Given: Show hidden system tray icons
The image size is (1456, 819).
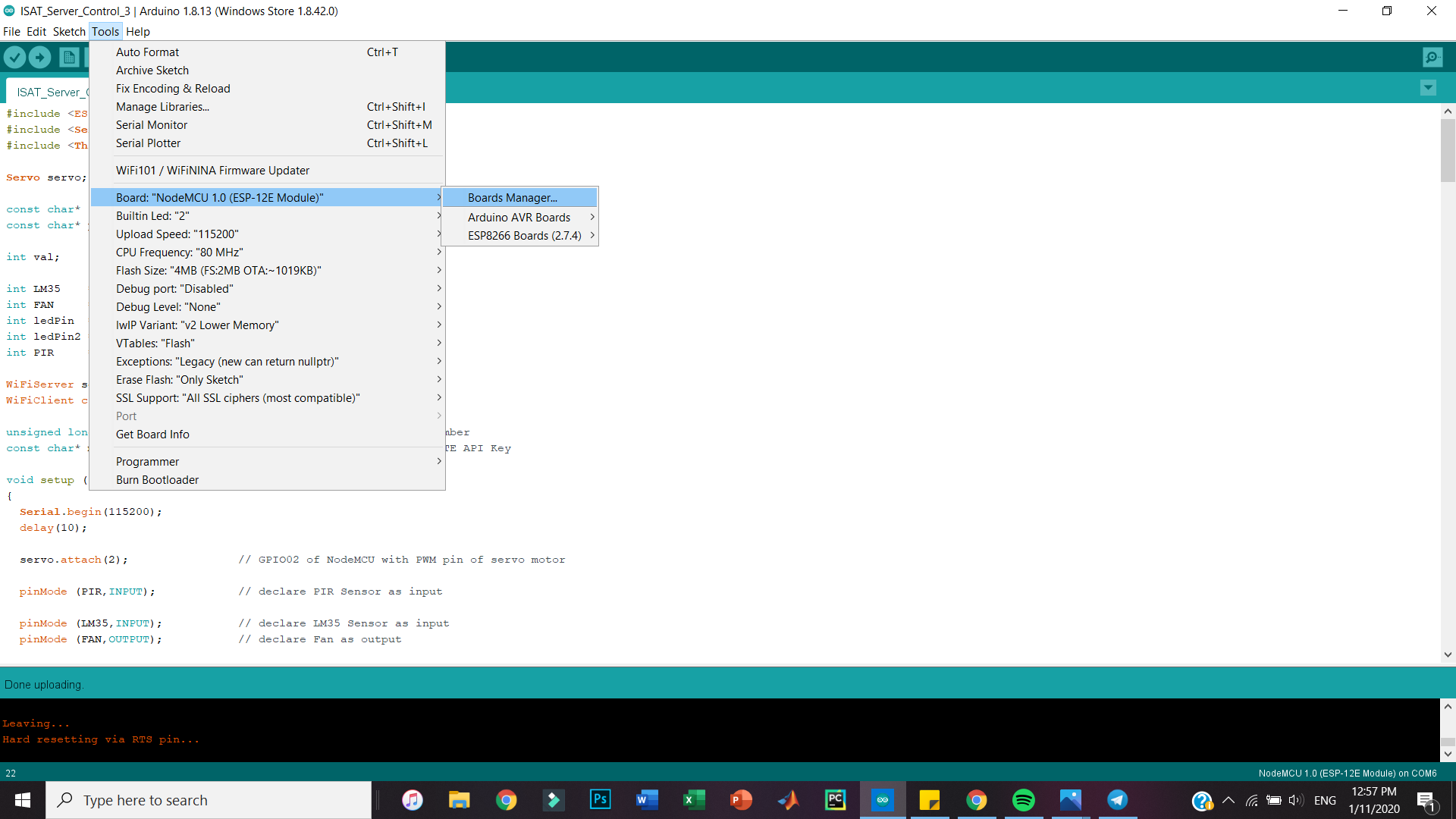Looking at the screenshot, I should (x=1228, y=800).
